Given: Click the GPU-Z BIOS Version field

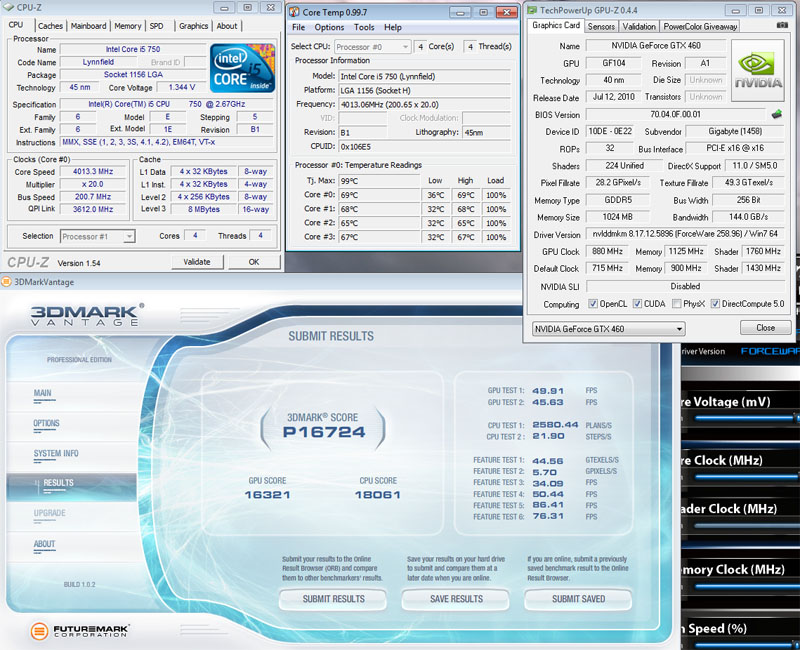Looking at the screenshot, I should (x=676, y=114).
